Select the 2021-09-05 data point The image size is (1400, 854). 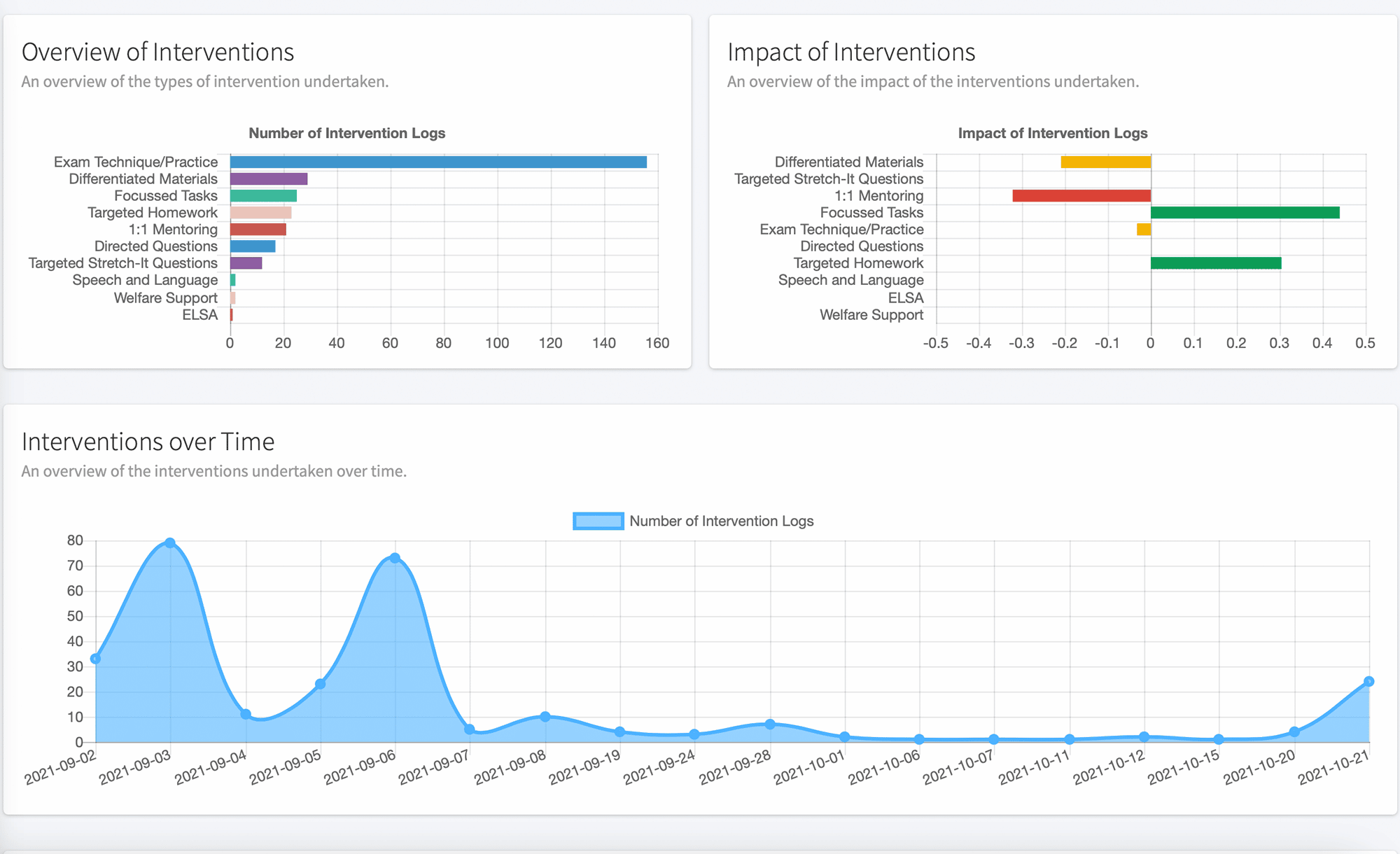pyautogui.click(x=320, y=684)
